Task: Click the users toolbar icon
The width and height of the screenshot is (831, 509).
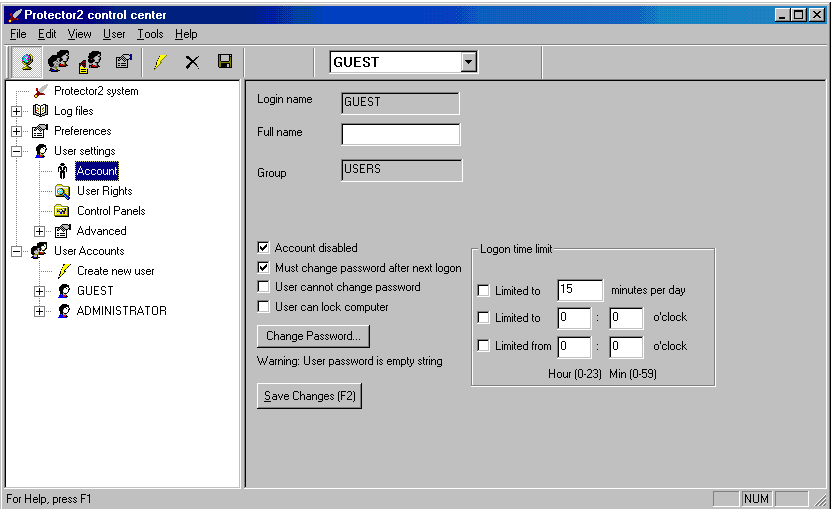Action: point(58,62)
